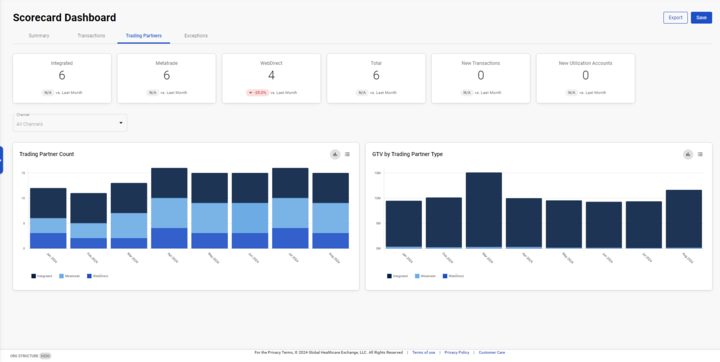Click the Integrated summary card

pos(62,78)
